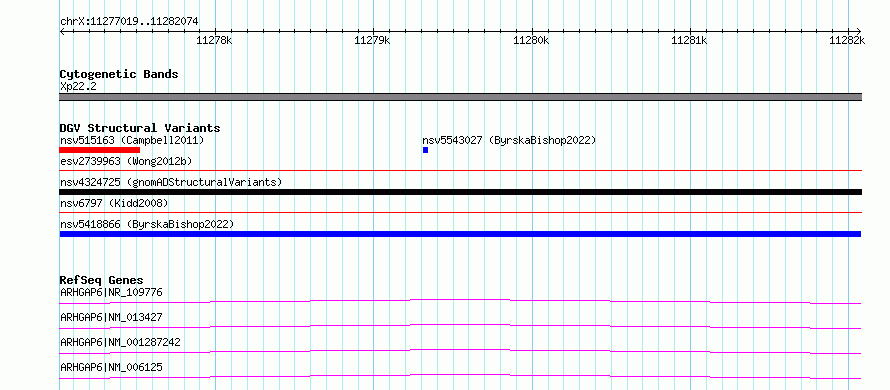Open the esv2739963 (Wong2012b) variant label
Screen dimensions: 890x390
click(126, 161)
